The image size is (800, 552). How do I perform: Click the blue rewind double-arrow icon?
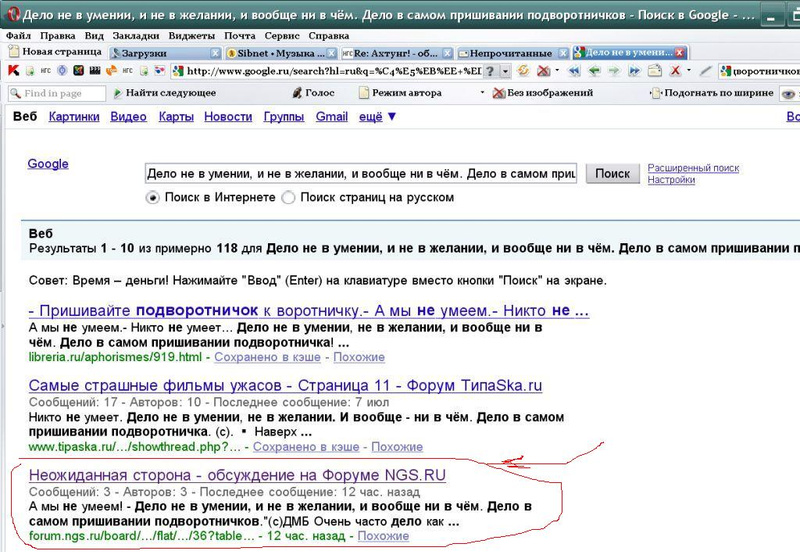click(576, 71)
